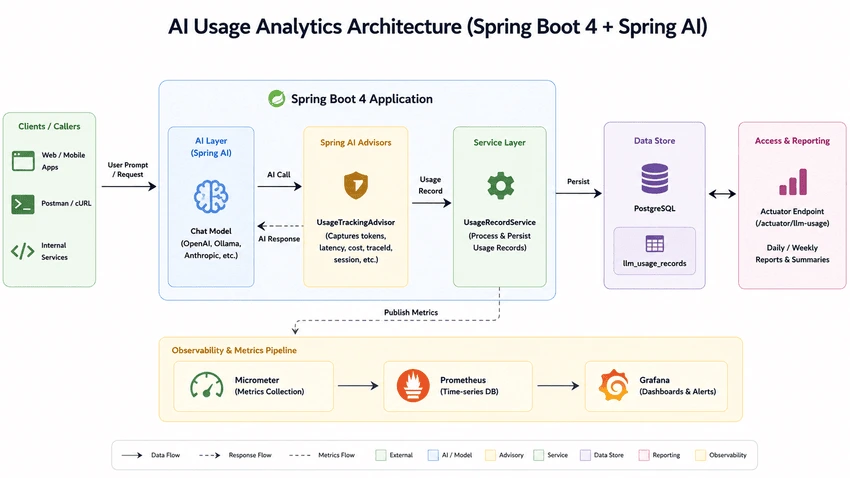Click the 'Usage Record' arrow label
850x478 pixels.
pyautogui.click(x=430, y=185)
